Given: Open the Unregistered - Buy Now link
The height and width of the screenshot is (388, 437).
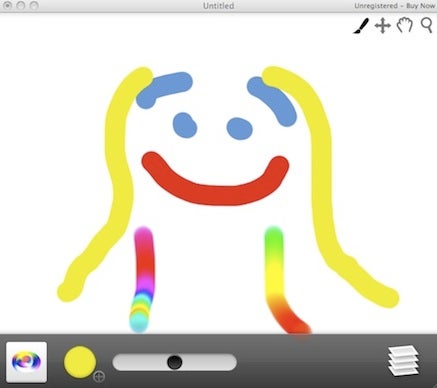Looking at the screenshot, I should point(395,6).
